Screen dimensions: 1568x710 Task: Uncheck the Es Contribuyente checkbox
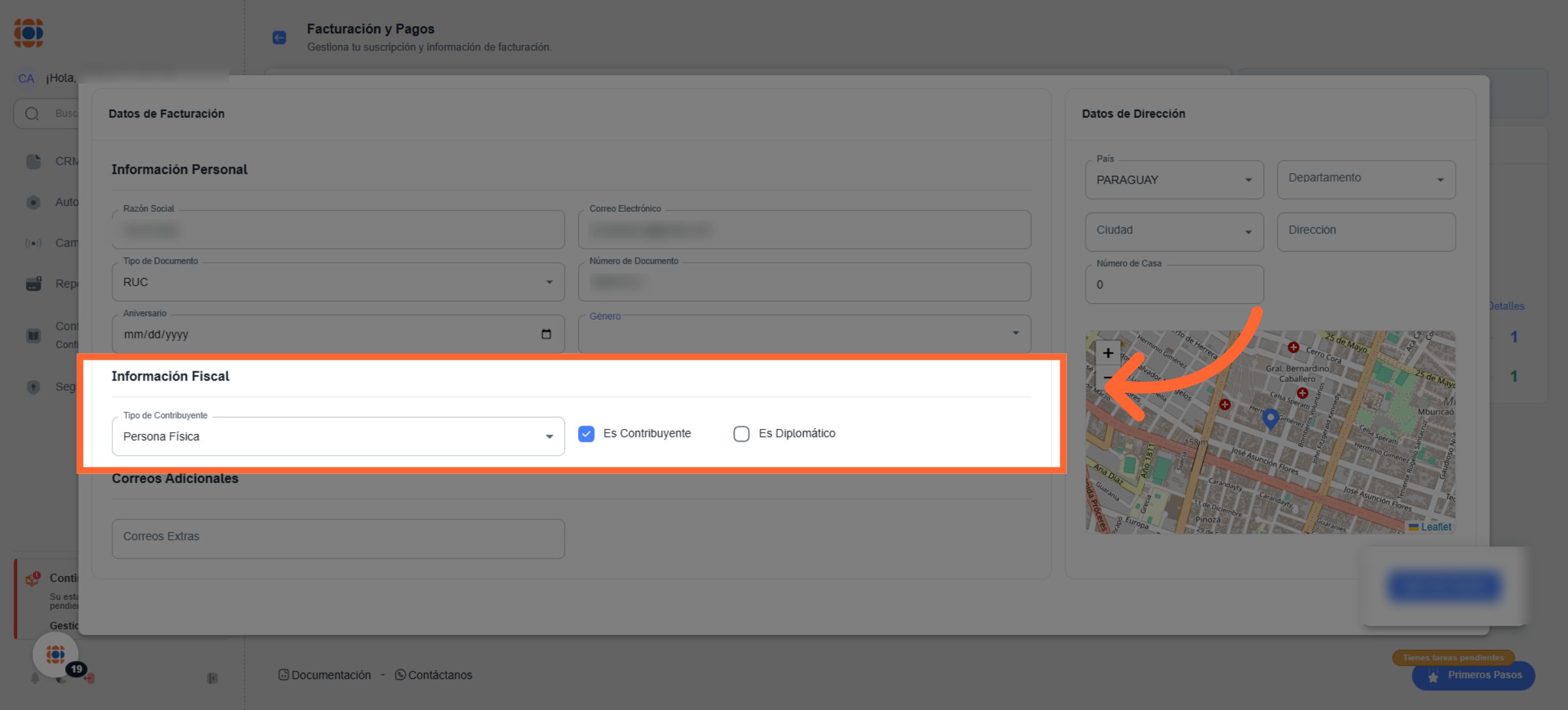click(x=586, y=434)
